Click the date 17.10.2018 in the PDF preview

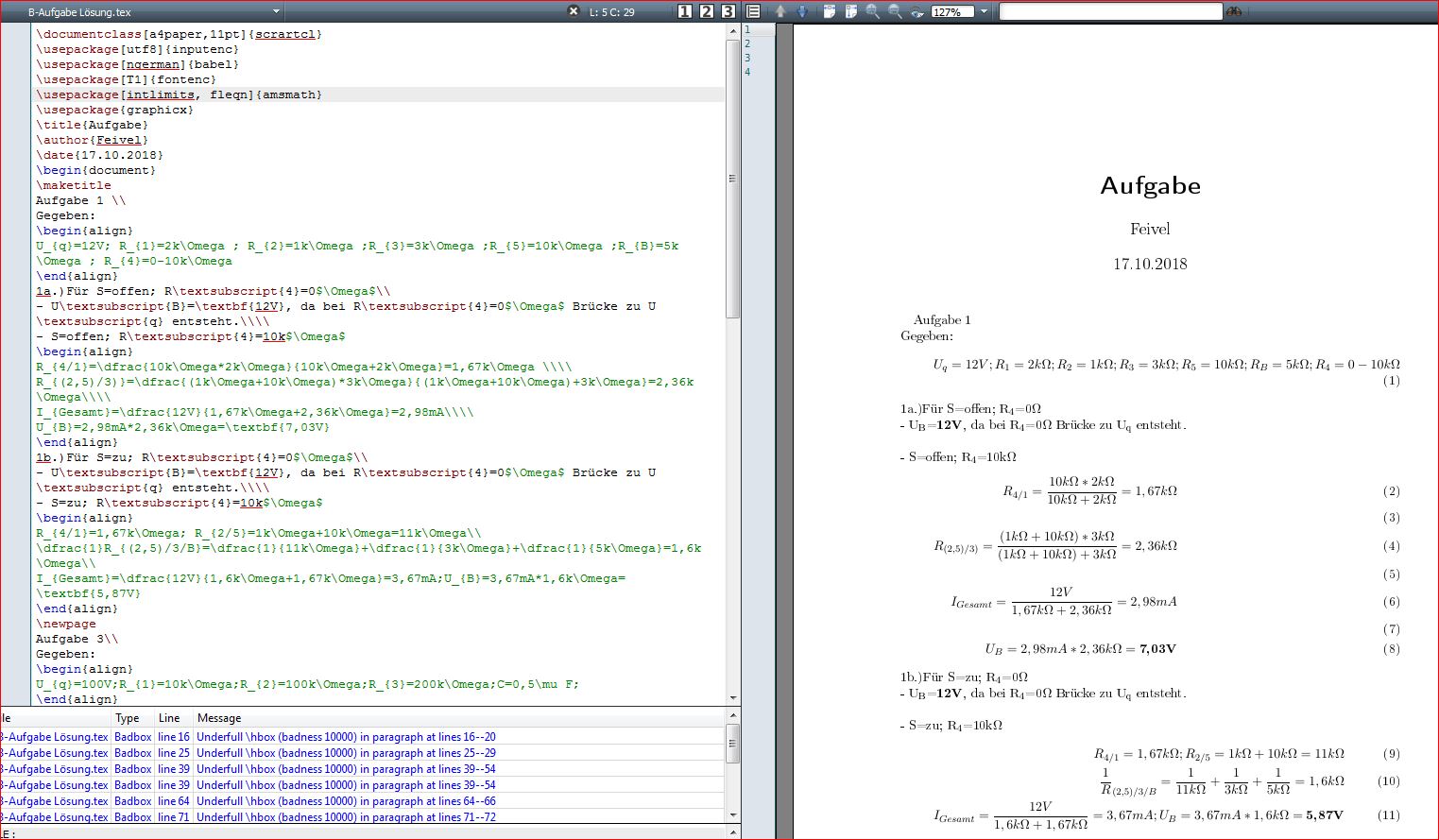click(1150, 265)
